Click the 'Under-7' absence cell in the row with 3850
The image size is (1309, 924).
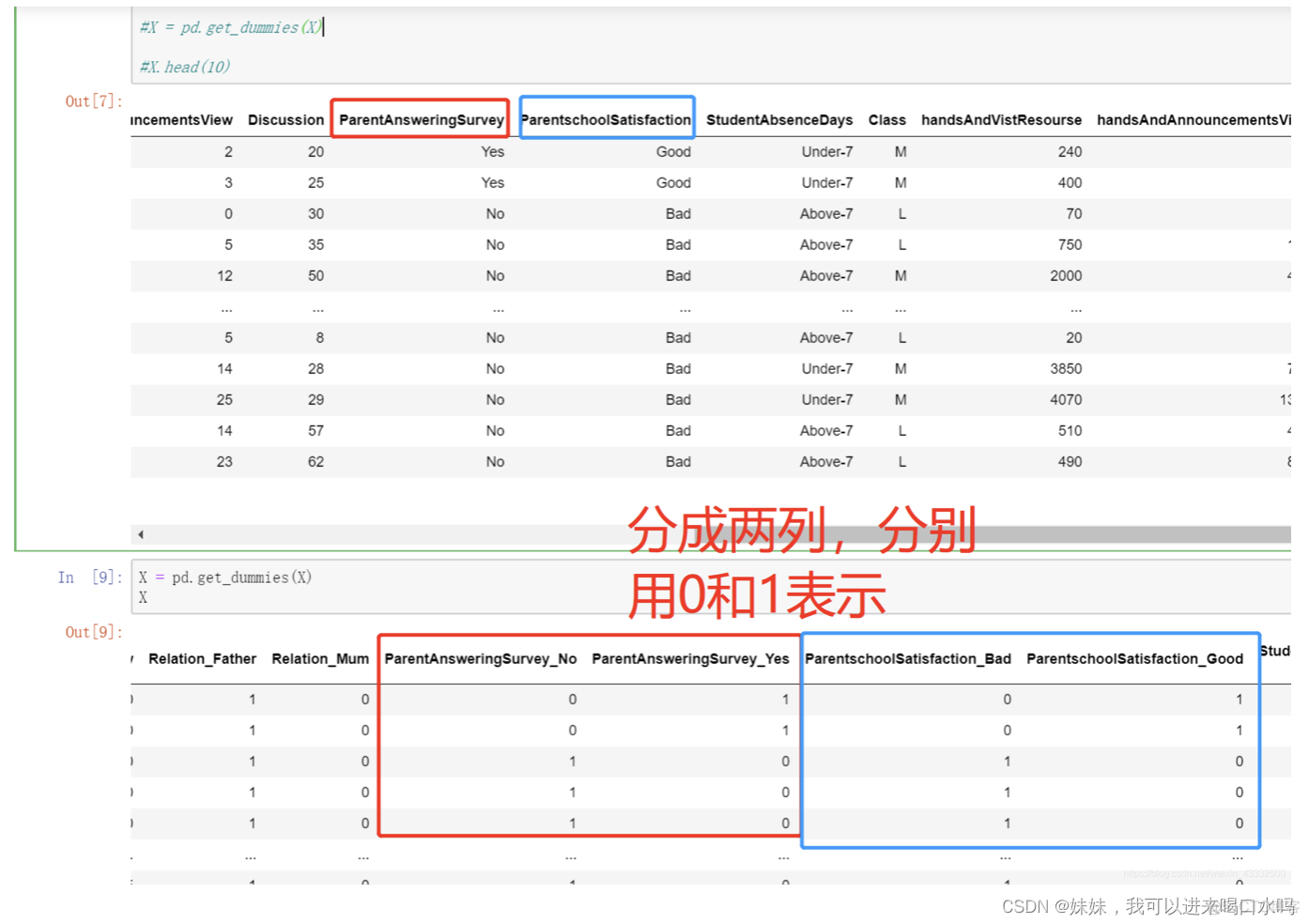tap(827, 369)
